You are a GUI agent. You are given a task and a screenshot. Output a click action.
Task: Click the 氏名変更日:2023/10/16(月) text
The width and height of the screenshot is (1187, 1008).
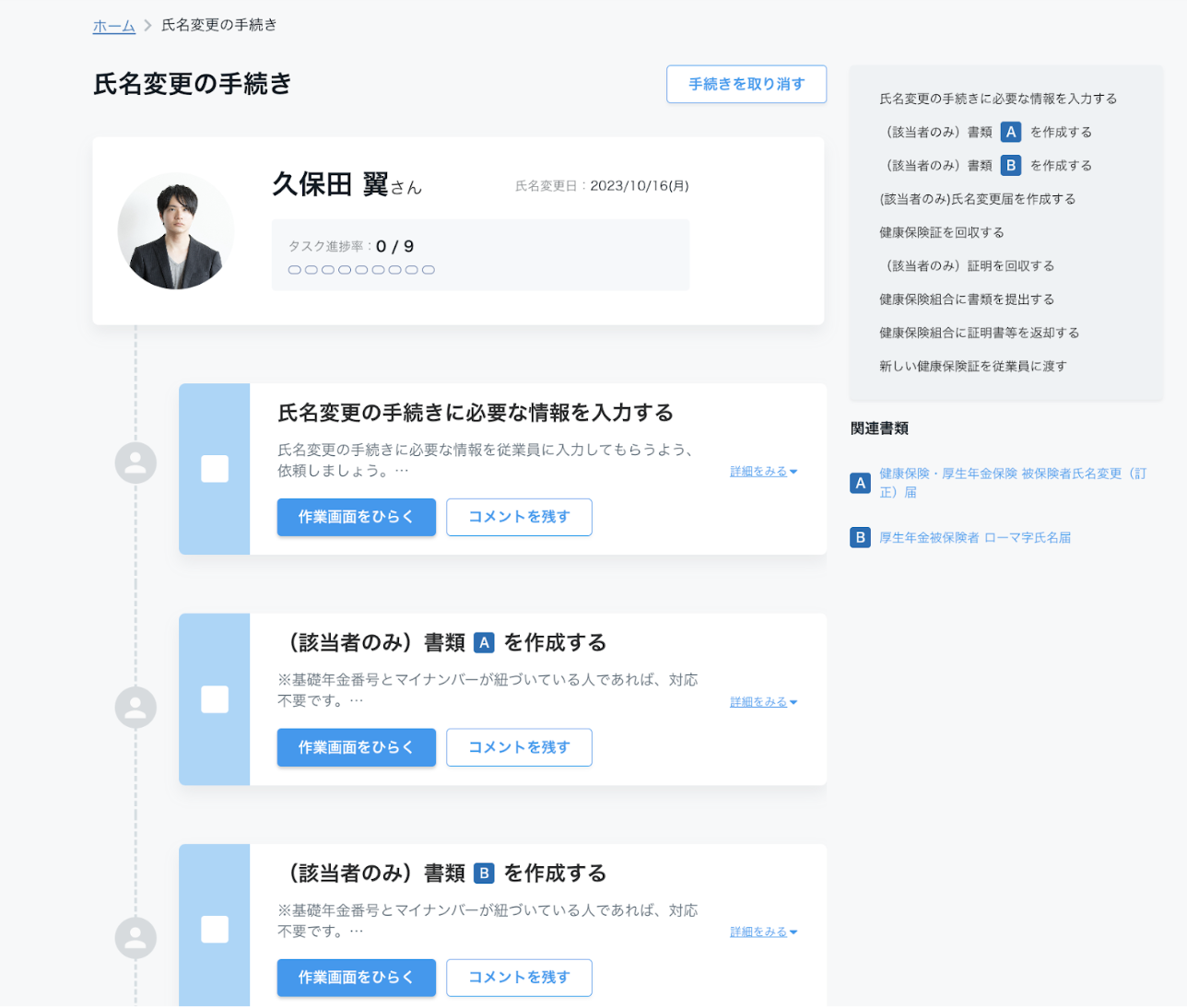point(602,186)
